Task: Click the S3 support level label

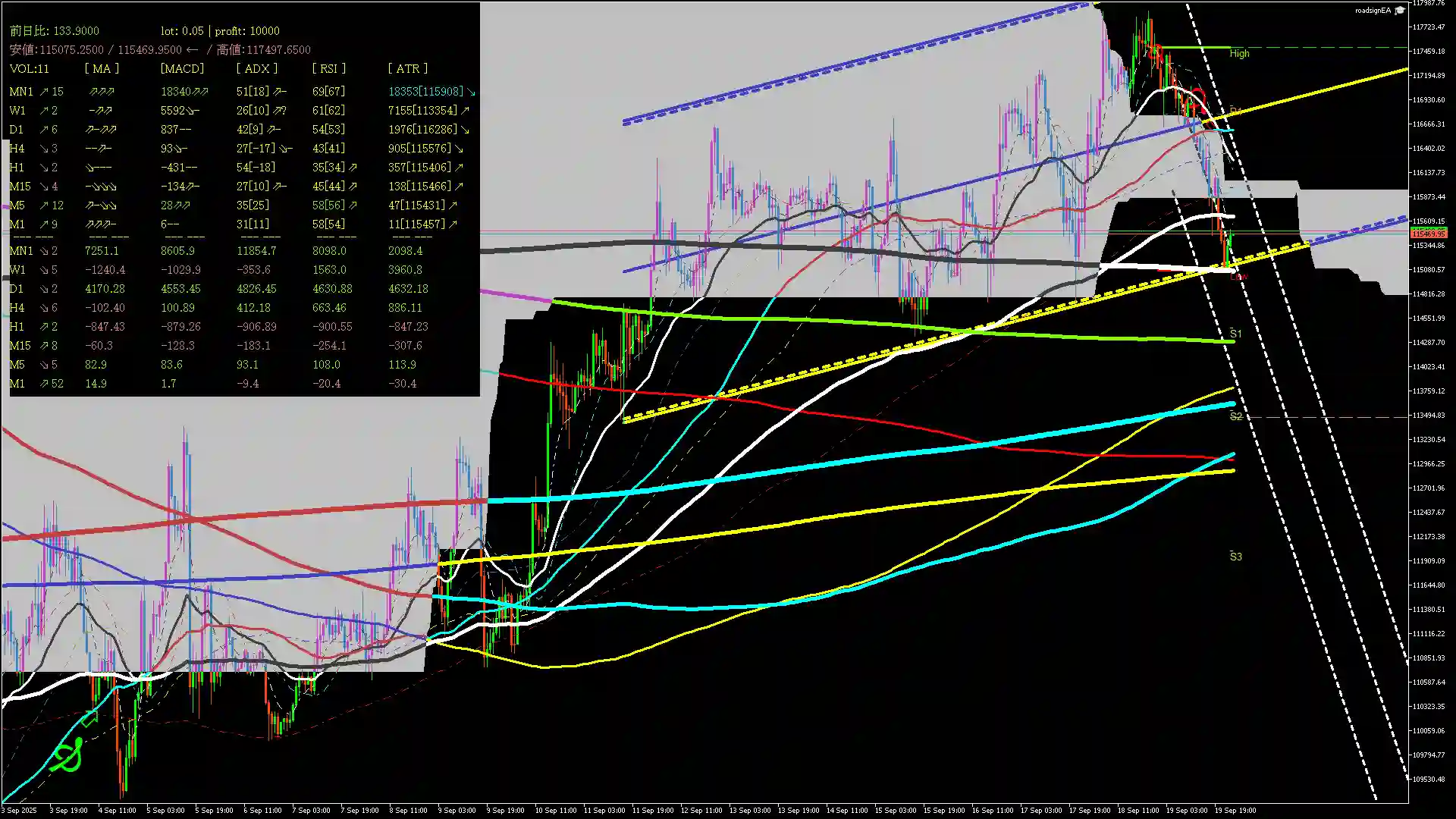Action: click(1235, 557)
